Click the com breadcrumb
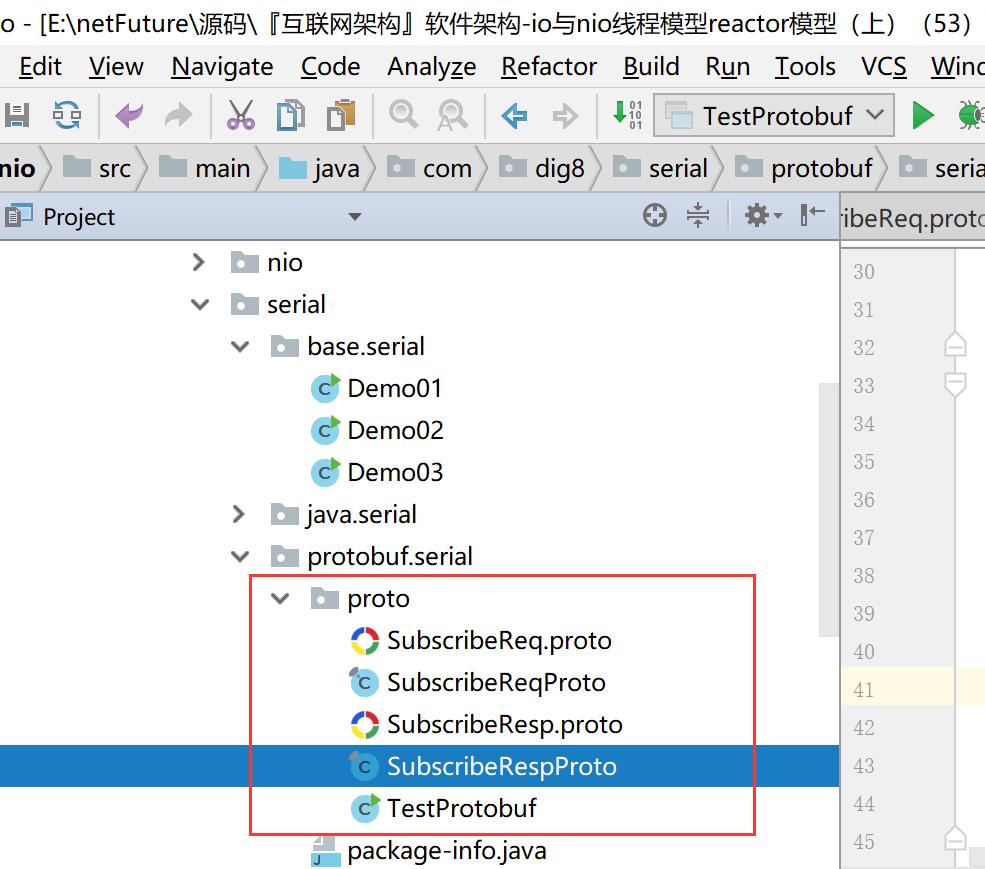Image resolution: width=985 pixels, height=869 pixels. click(x=429, y=168)
